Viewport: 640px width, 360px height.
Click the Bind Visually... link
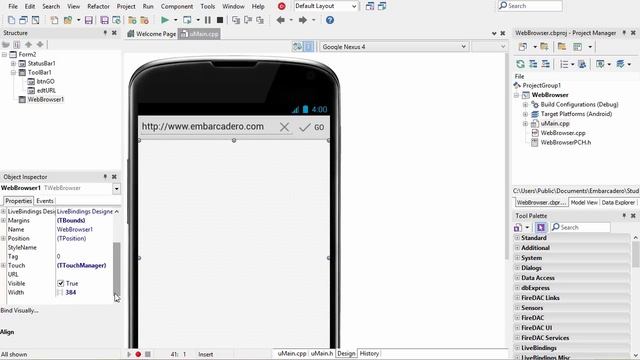coord(20,311)
